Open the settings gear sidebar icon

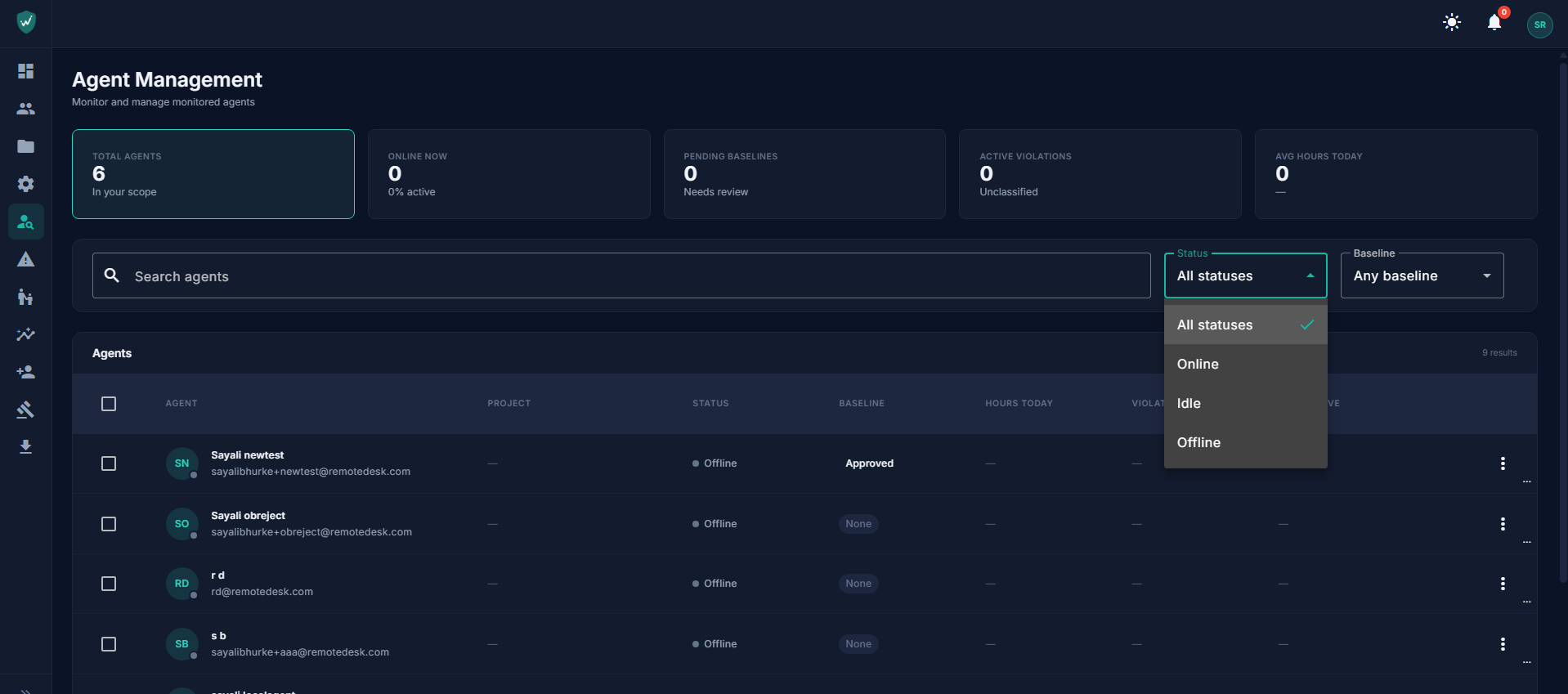pyautogui.click(x=25, y=184)
